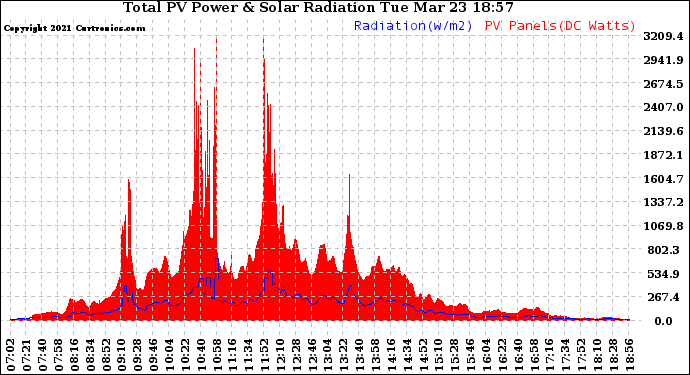The image size is (690, 375).
Task: Click the 10:04 time label
Action: tap(170, 355)
